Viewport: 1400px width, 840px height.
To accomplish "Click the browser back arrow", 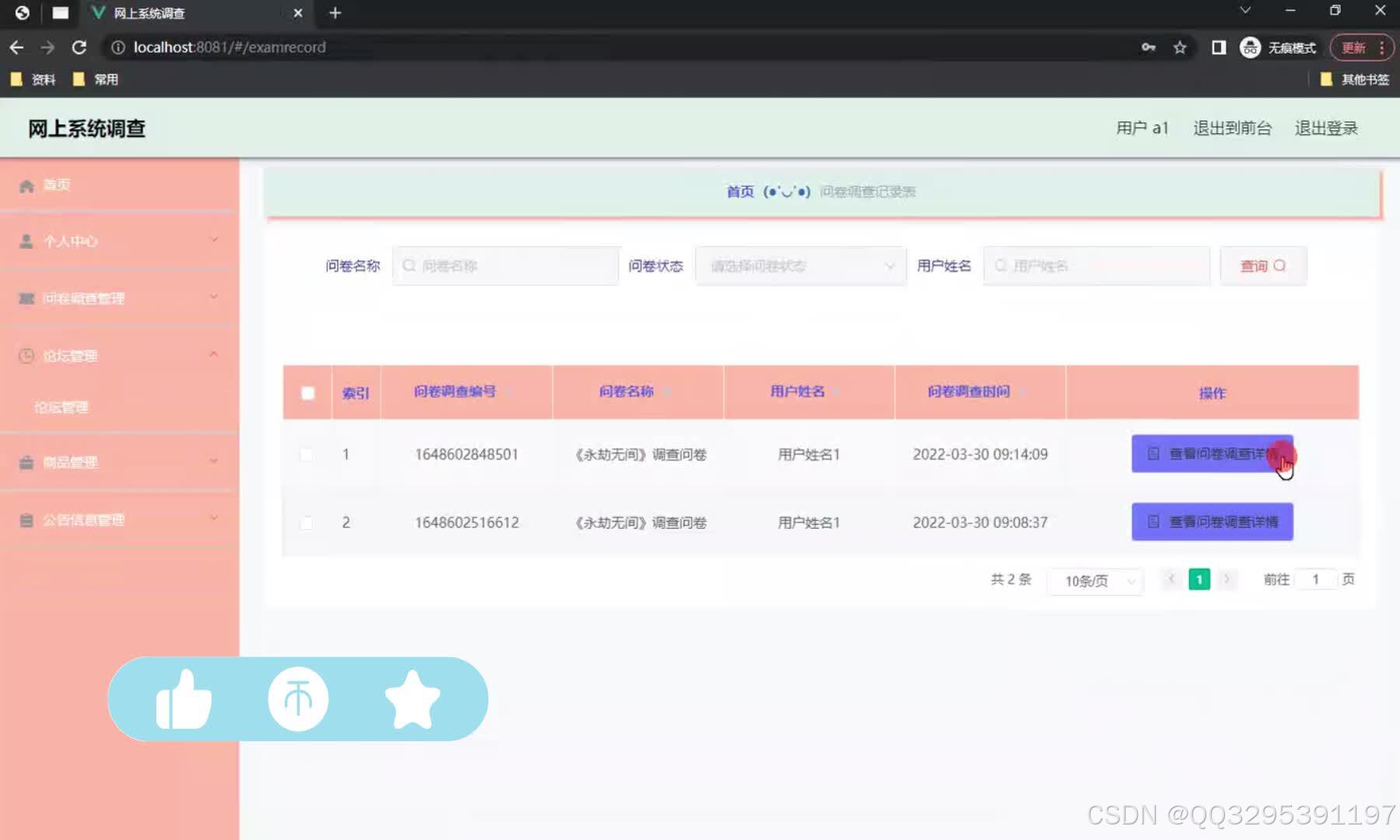I will click(x=16, y=47).
